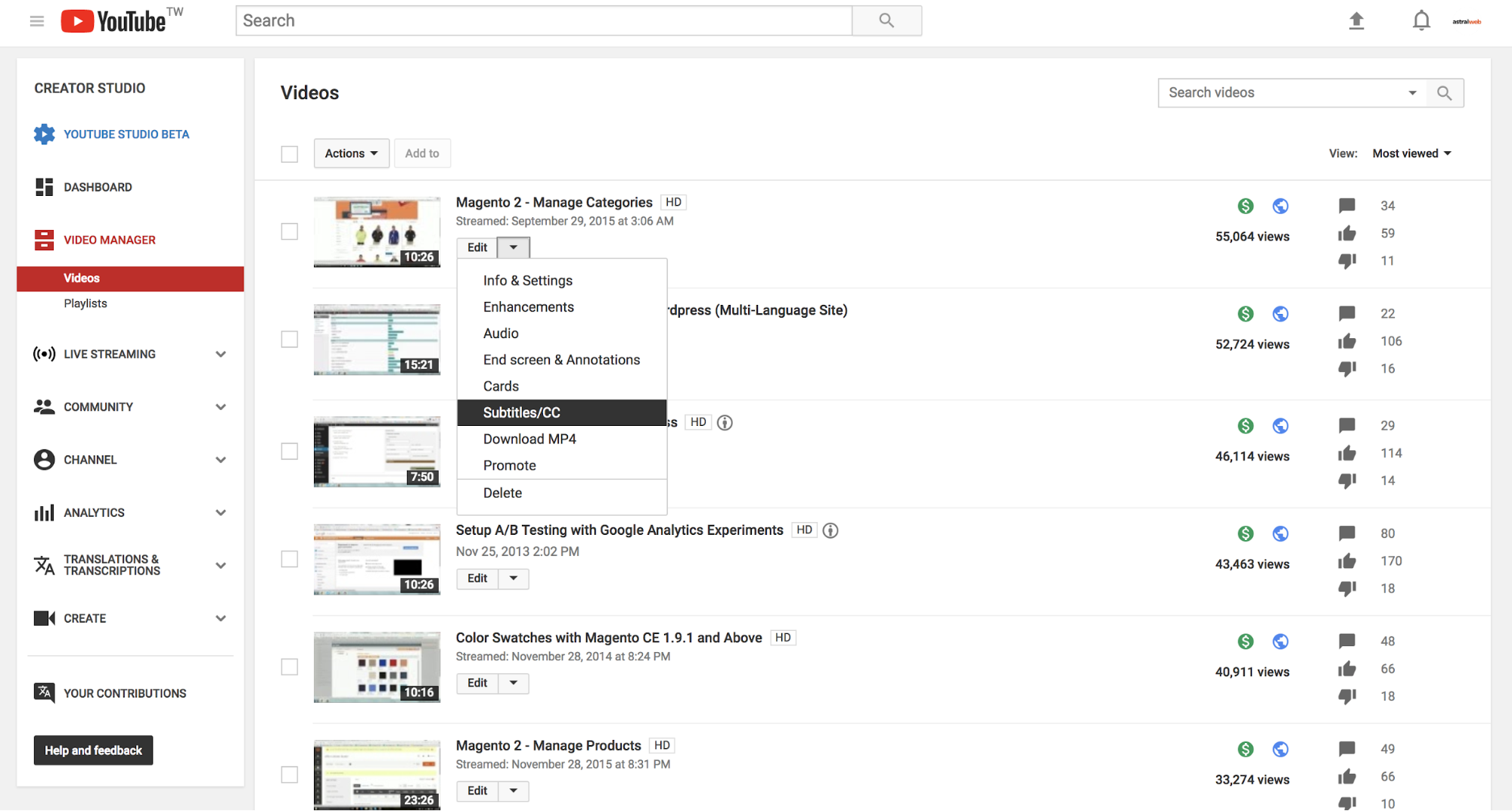Click Translations & Transcriptions icon
The image size is (1512, 811).
(44, 565)
